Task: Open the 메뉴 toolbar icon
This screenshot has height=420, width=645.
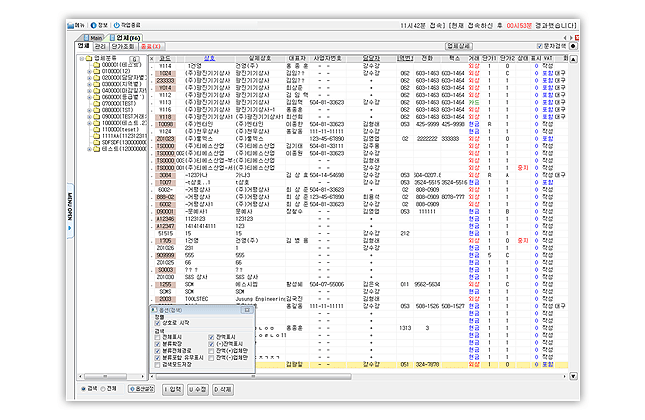Action: 70,26
